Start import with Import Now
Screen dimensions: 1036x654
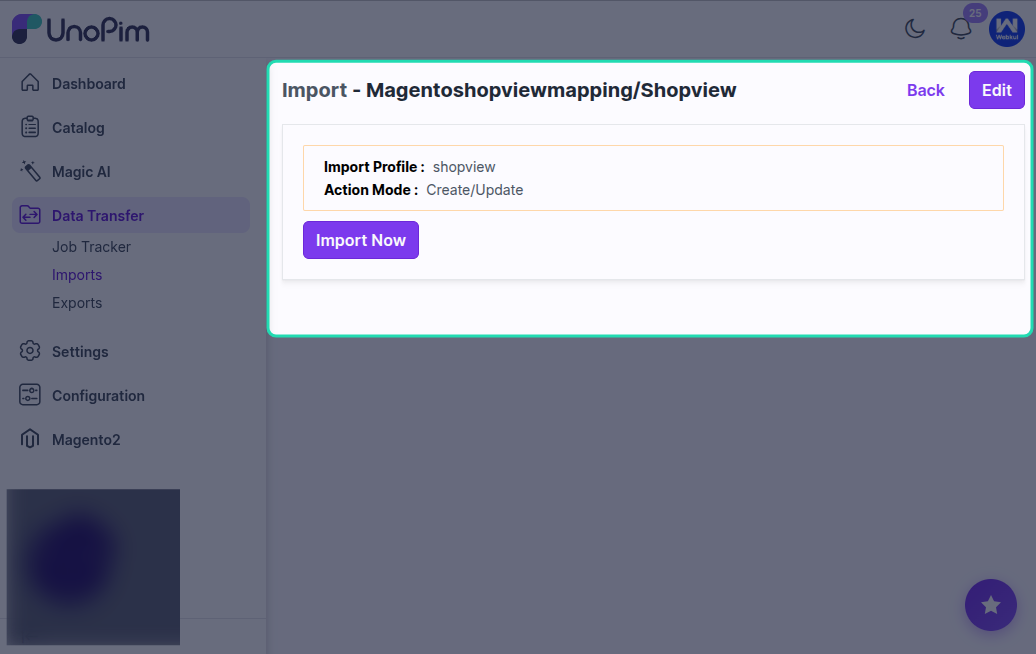pyautogui.click(x=361, y=240)
